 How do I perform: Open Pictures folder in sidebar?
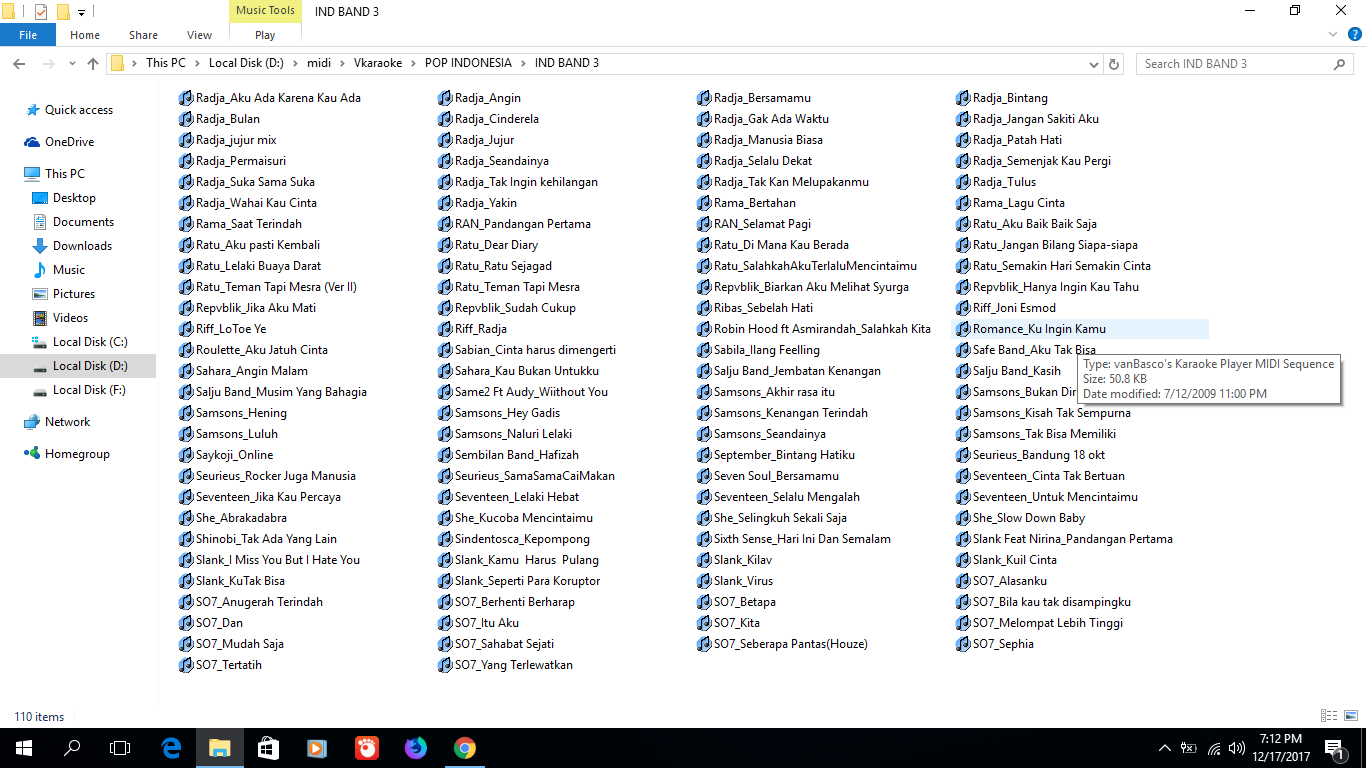[x=74, y=294]
